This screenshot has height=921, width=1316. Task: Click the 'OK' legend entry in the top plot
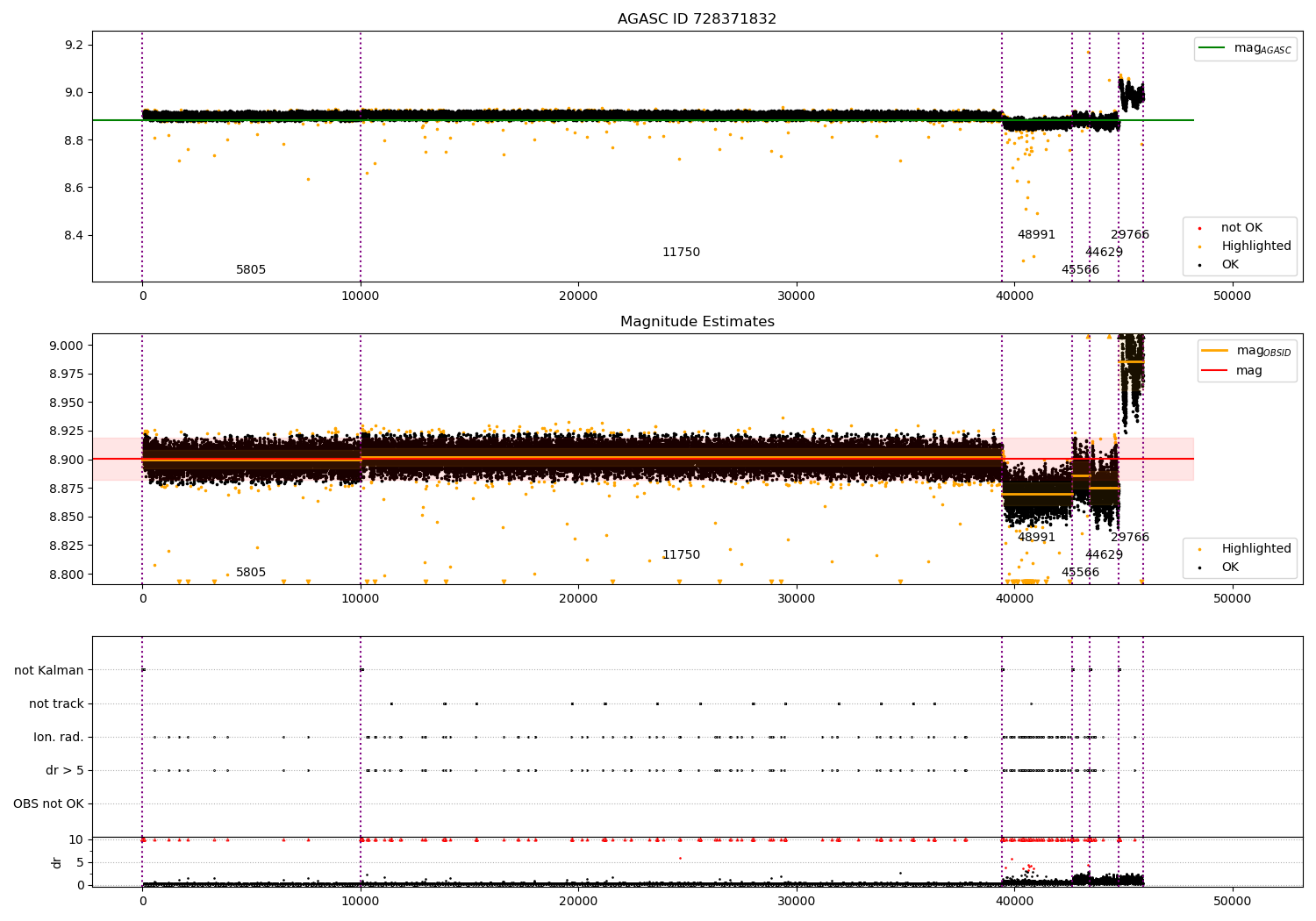(1219, 265)
